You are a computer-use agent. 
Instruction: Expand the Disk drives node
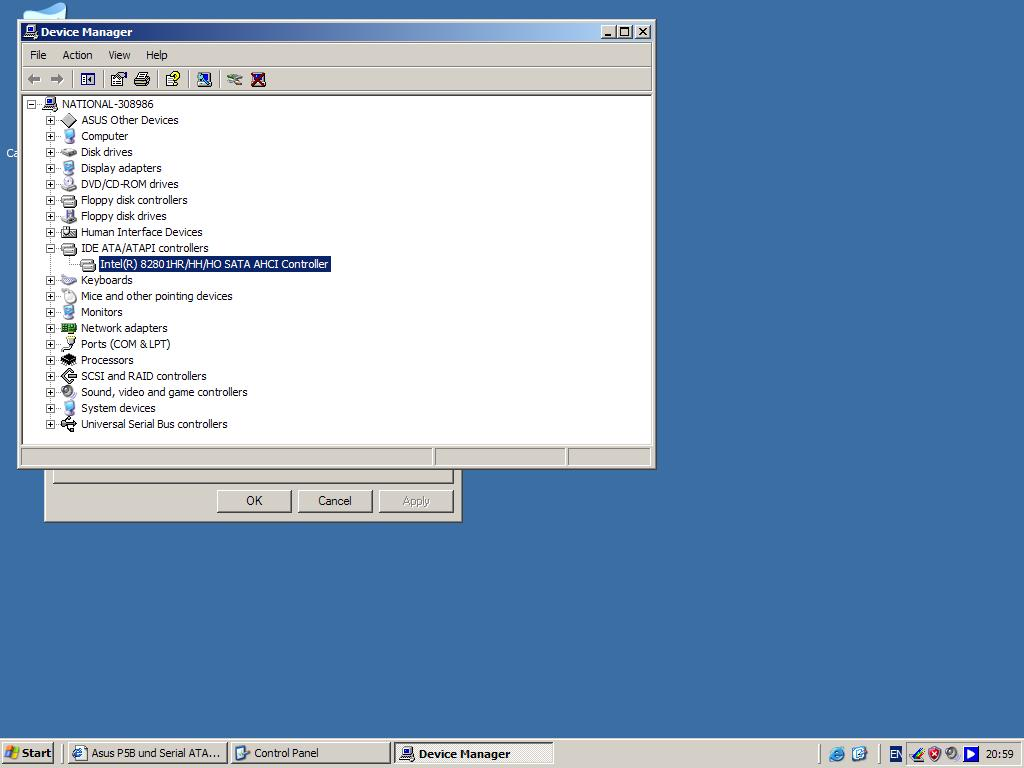click(50, 152)
